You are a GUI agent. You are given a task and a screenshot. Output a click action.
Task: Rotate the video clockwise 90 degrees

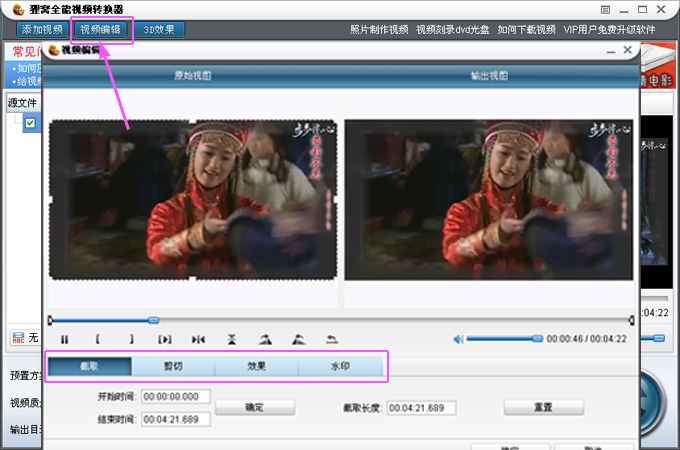(x=265, y=339)
